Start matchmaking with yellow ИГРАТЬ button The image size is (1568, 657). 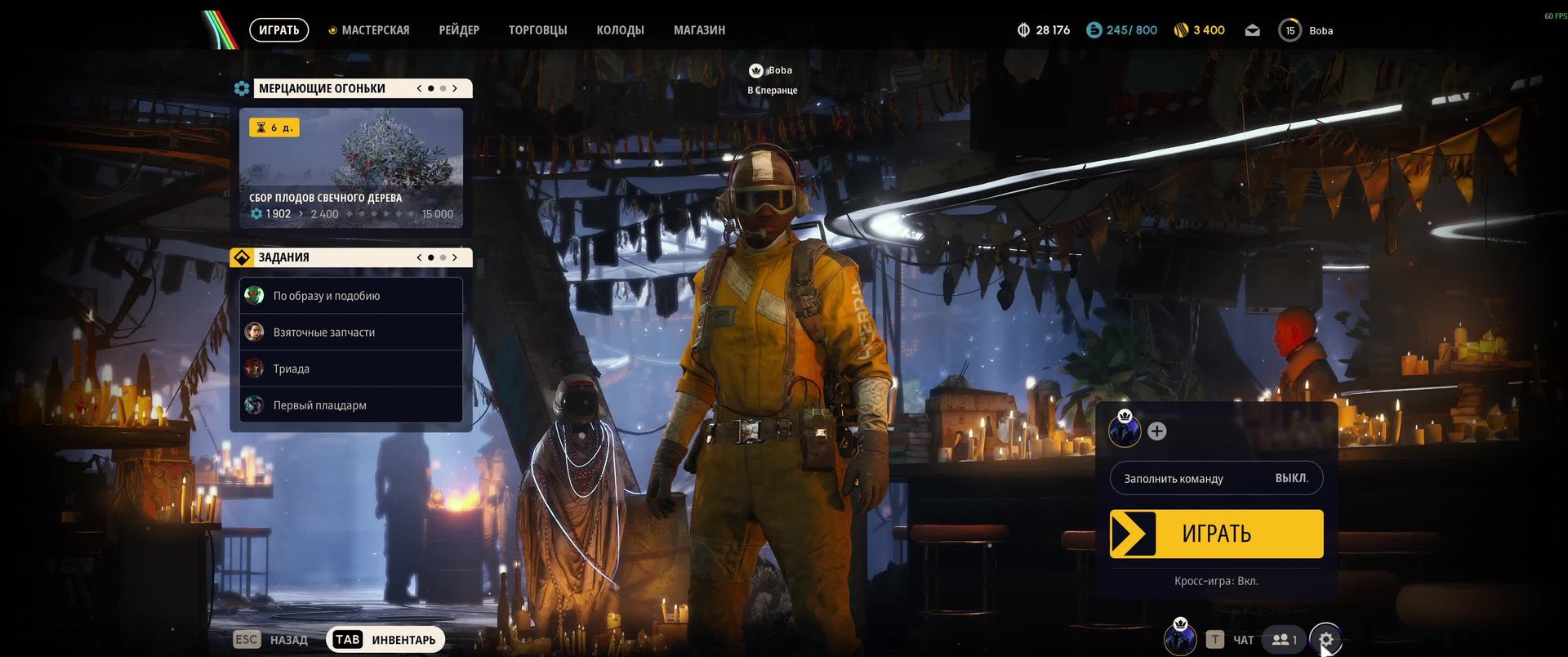coord(1216,534)
